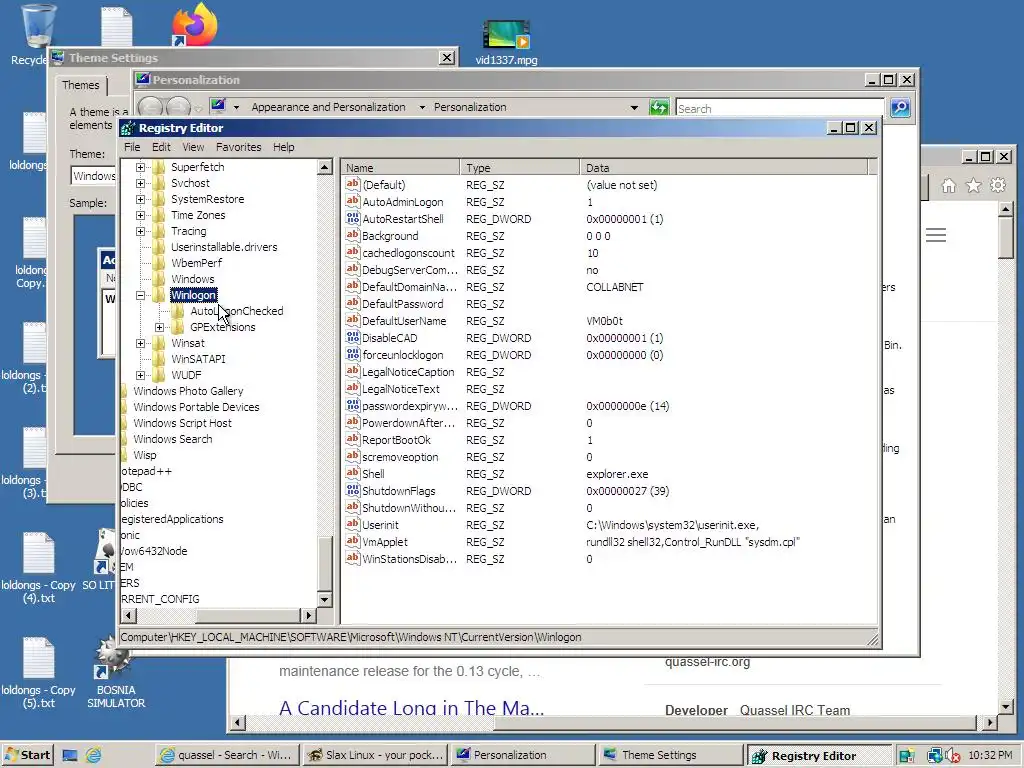Select the Shell string value icon
This screenshot has height=768, width=1024.
point(353,473)
